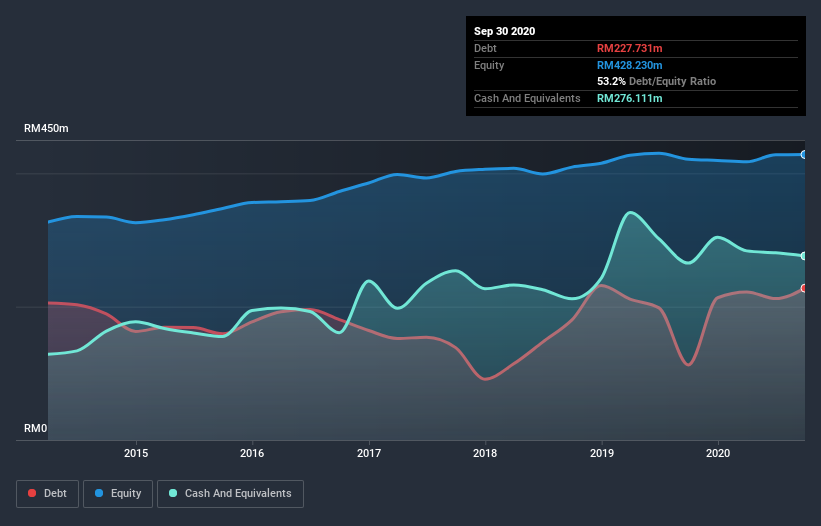Screen dimensions: 821x526
Task: Click the tooltip Equity row label
Action: tap(489, 65)
